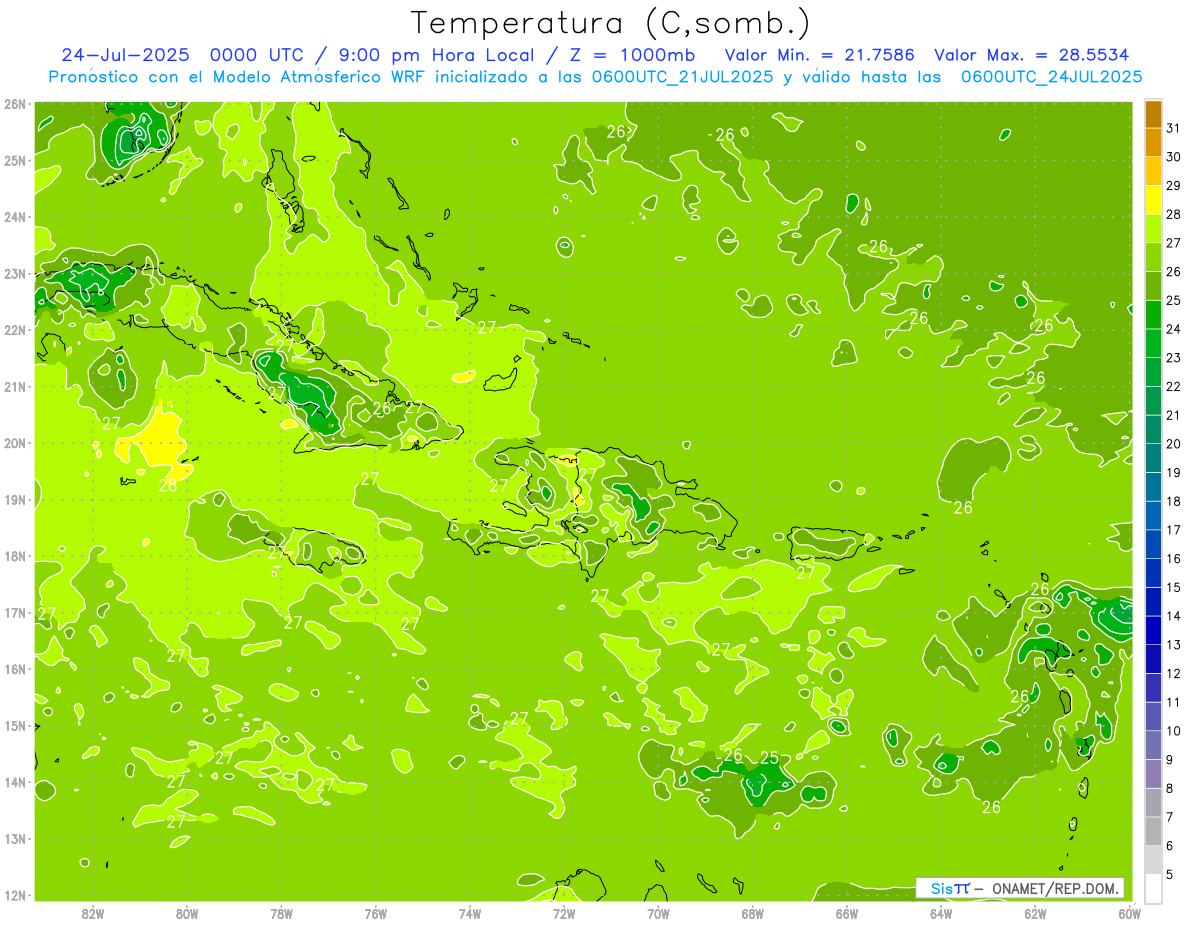Click the brown legend swatch above 31
The width and height of the screenshot is (1200, 927).
pos(1154,113)
